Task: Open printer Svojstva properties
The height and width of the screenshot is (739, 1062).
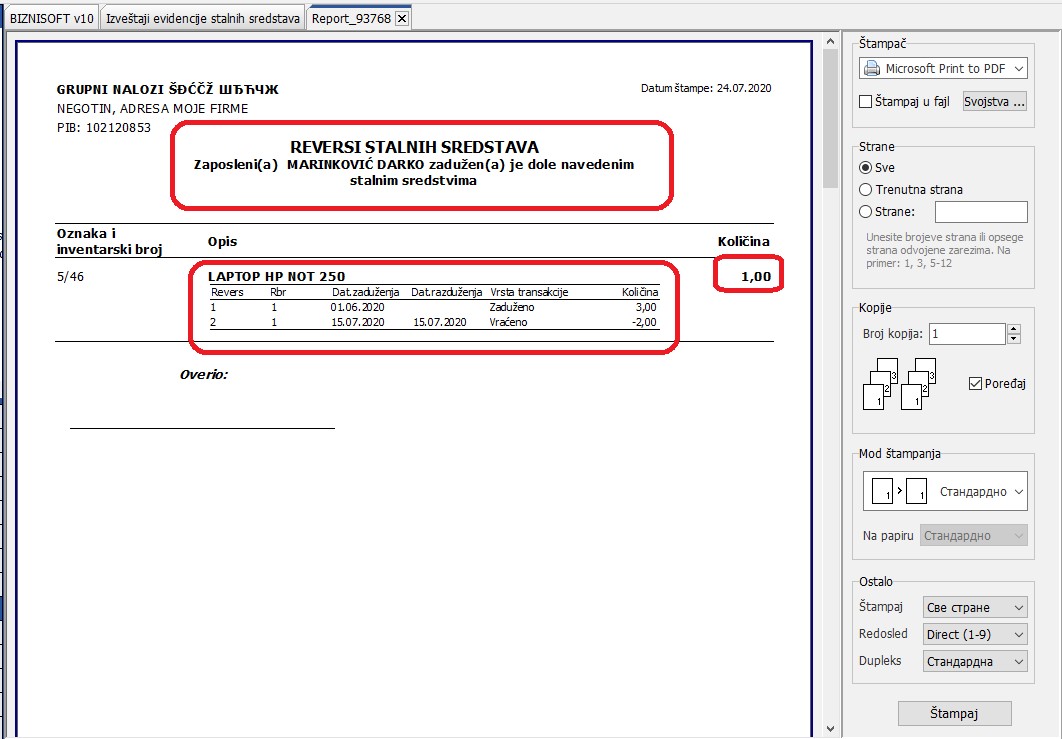Action: tap(994, 102)
